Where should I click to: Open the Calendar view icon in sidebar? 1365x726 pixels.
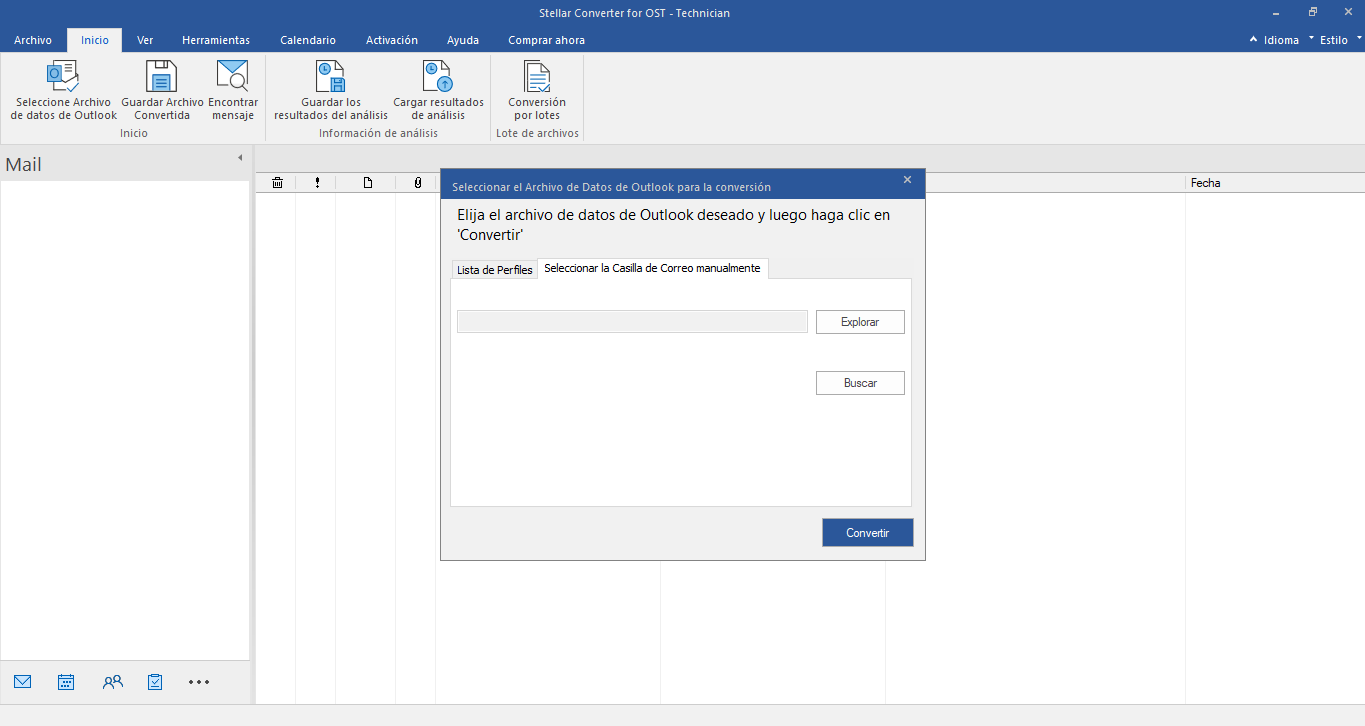(x=66, y=682)
